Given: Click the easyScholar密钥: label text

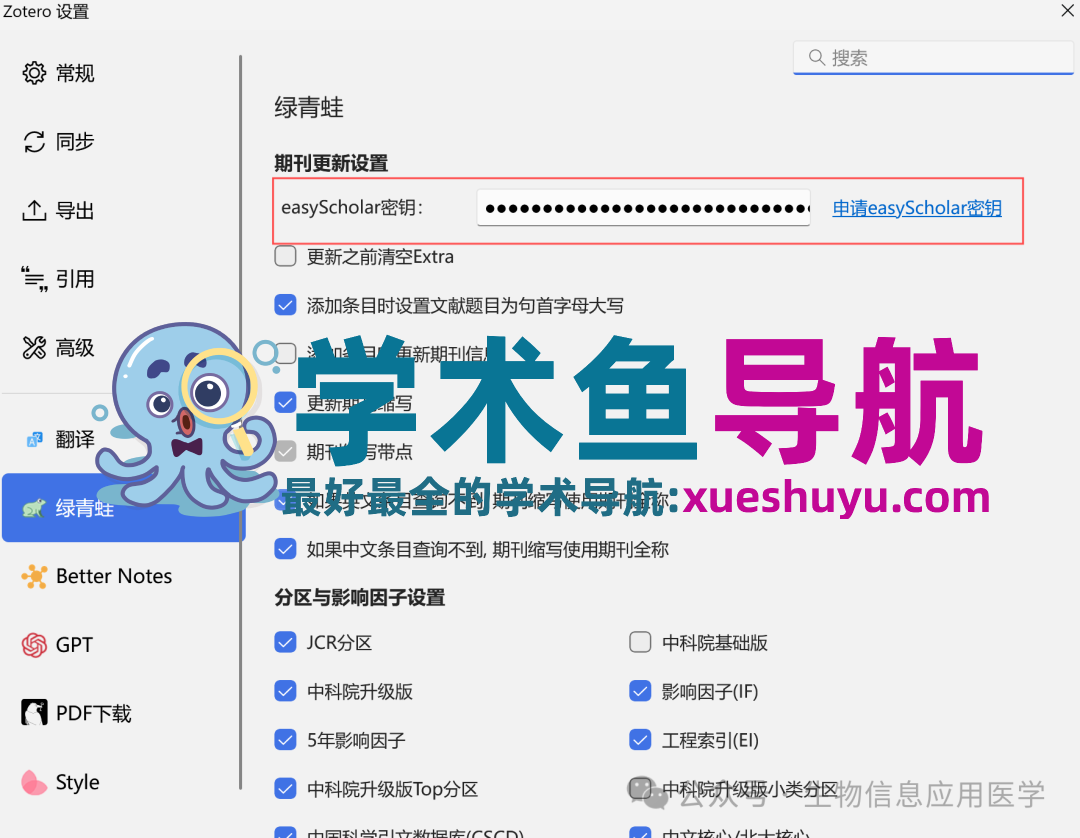Looking at the screenshot, I should 351,207.
